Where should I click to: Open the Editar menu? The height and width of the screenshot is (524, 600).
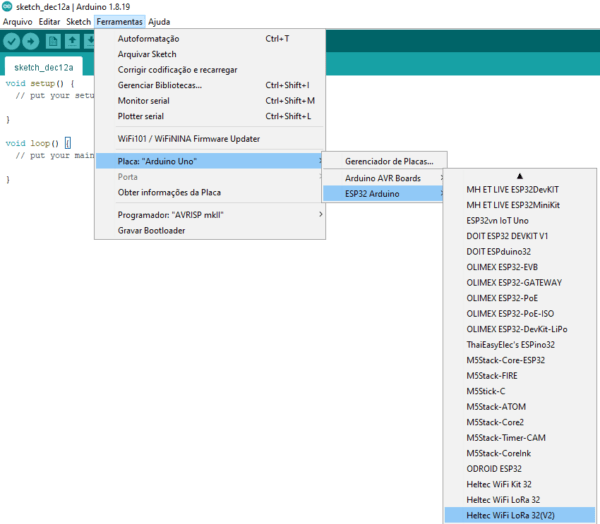click(x=49, y=22)
